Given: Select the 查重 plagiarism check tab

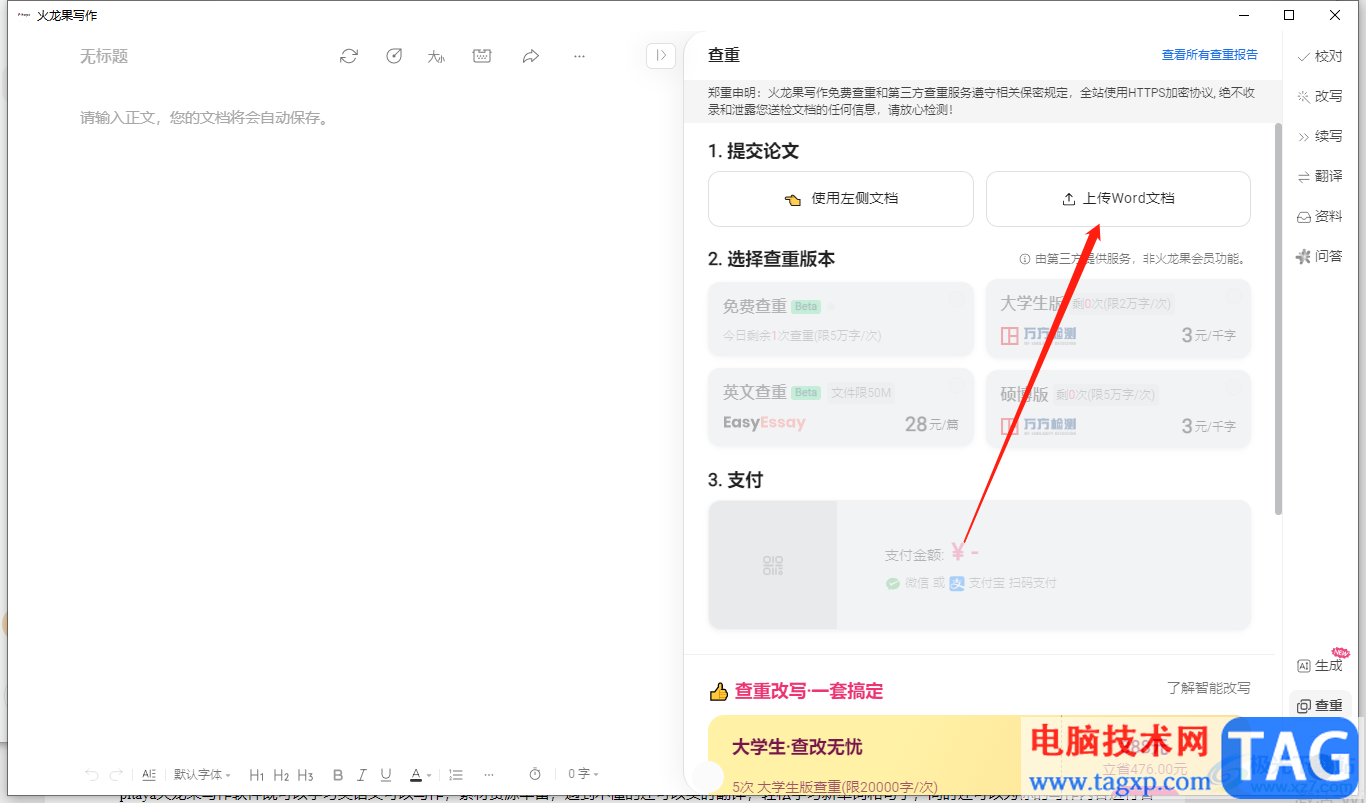Looking at the screenshot, I should tap(1320, 706).
